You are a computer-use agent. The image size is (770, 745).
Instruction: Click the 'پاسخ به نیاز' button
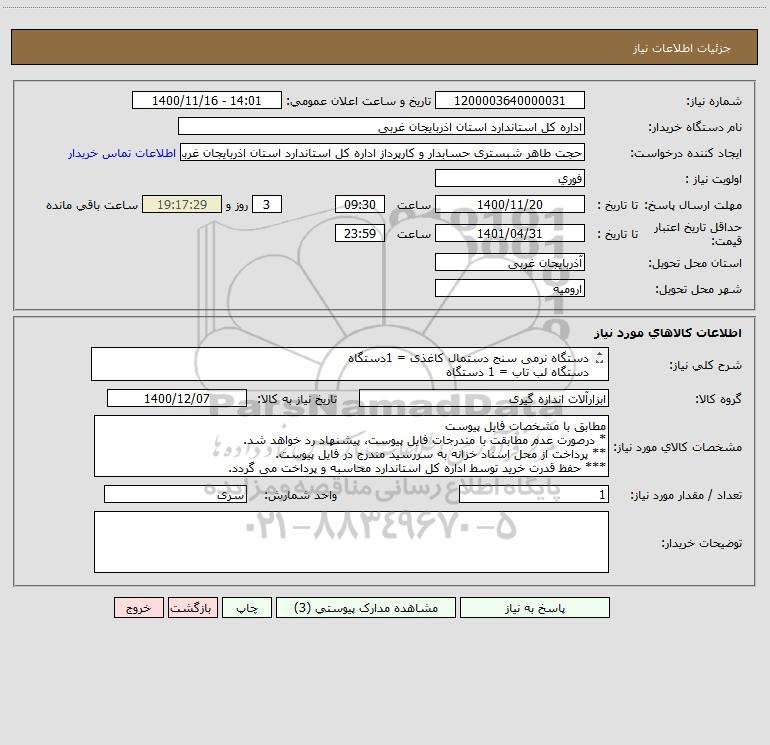(x=534, y=608)
